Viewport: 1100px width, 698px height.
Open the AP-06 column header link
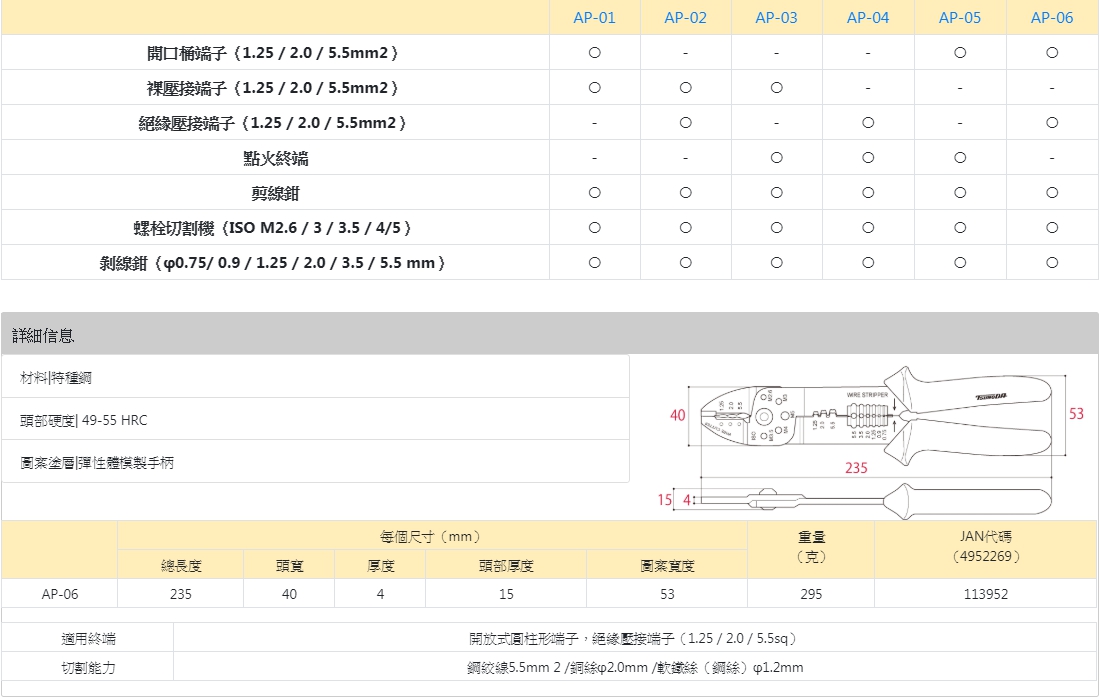[1052, 18]
